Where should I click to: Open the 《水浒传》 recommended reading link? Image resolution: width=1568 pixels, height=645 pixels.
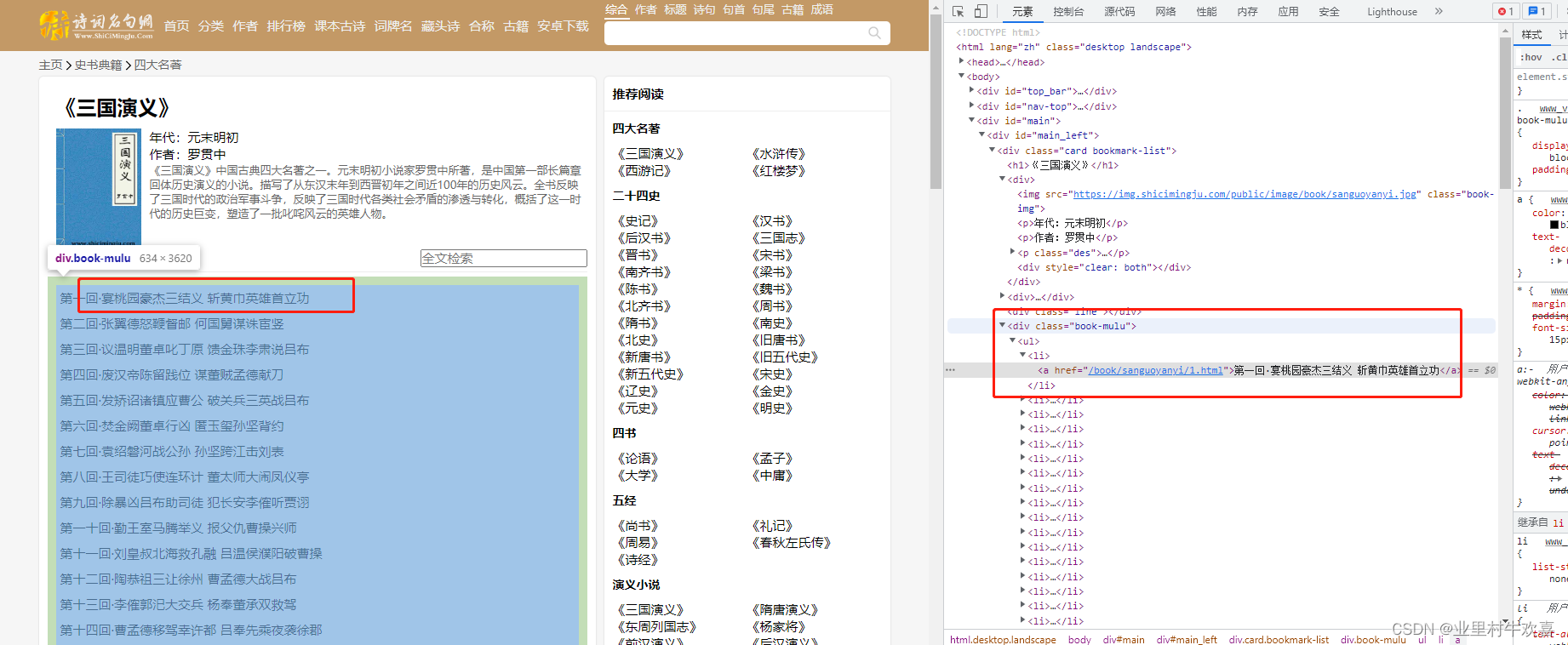(778, 153)
